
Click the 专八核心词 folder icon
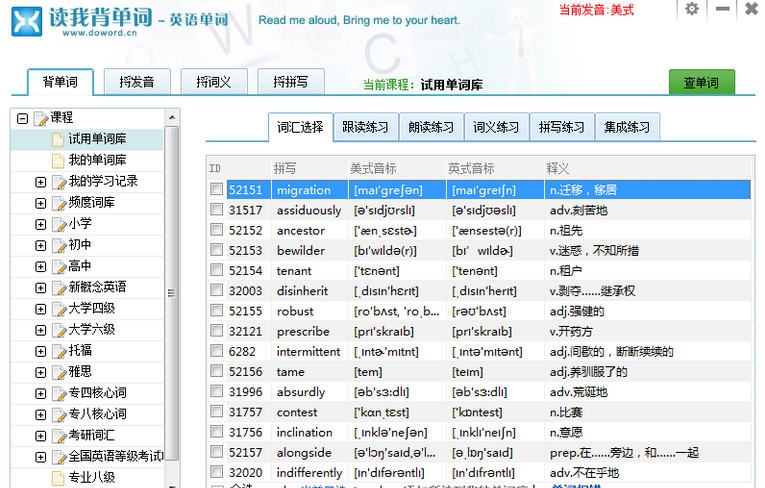click(x=59, y=415)
